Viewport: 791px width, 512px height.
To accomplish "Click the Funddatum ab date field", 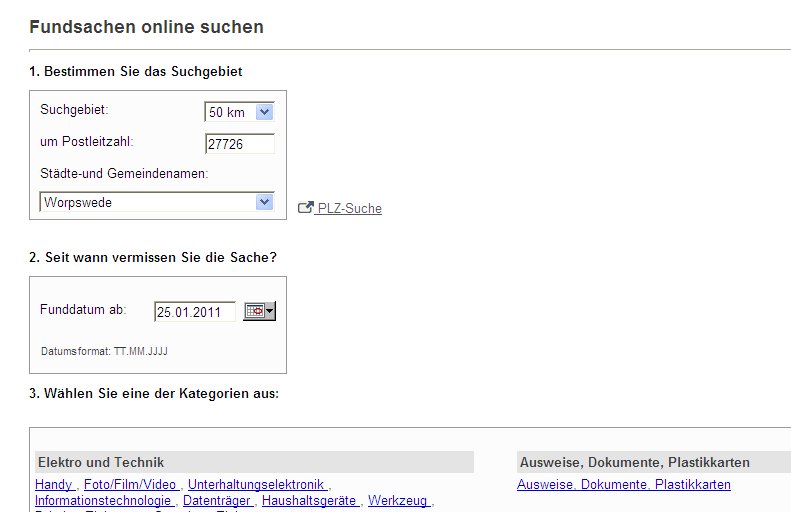I will pos(195,312).
